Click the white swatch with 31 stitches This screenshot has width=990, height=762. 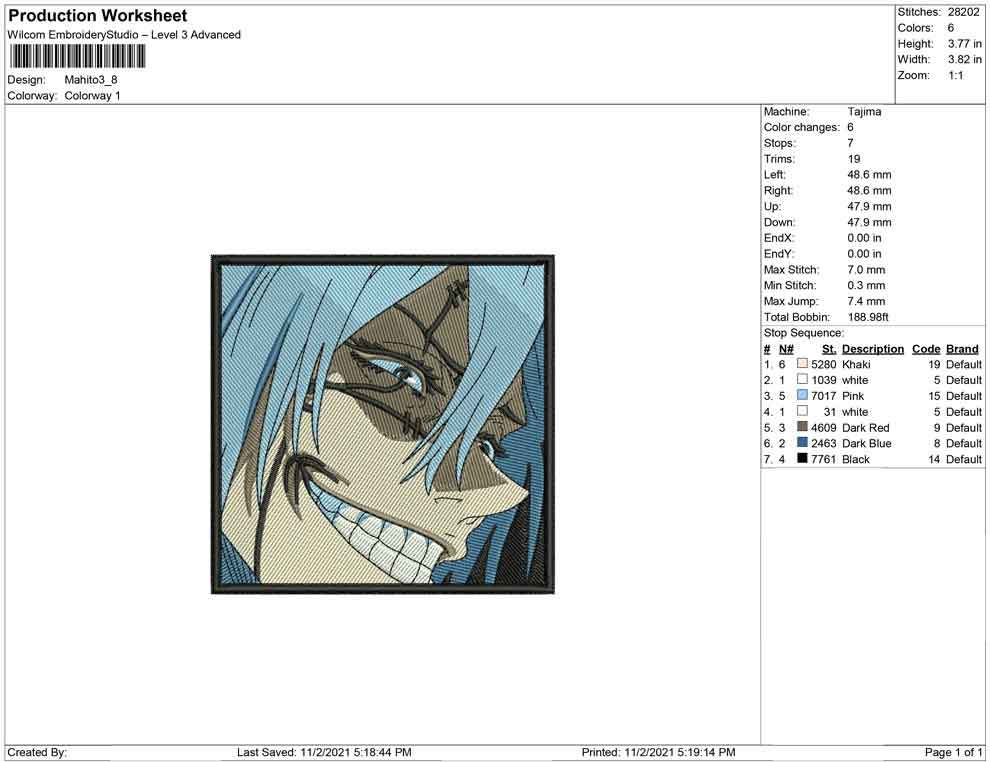tap(802, 411)
